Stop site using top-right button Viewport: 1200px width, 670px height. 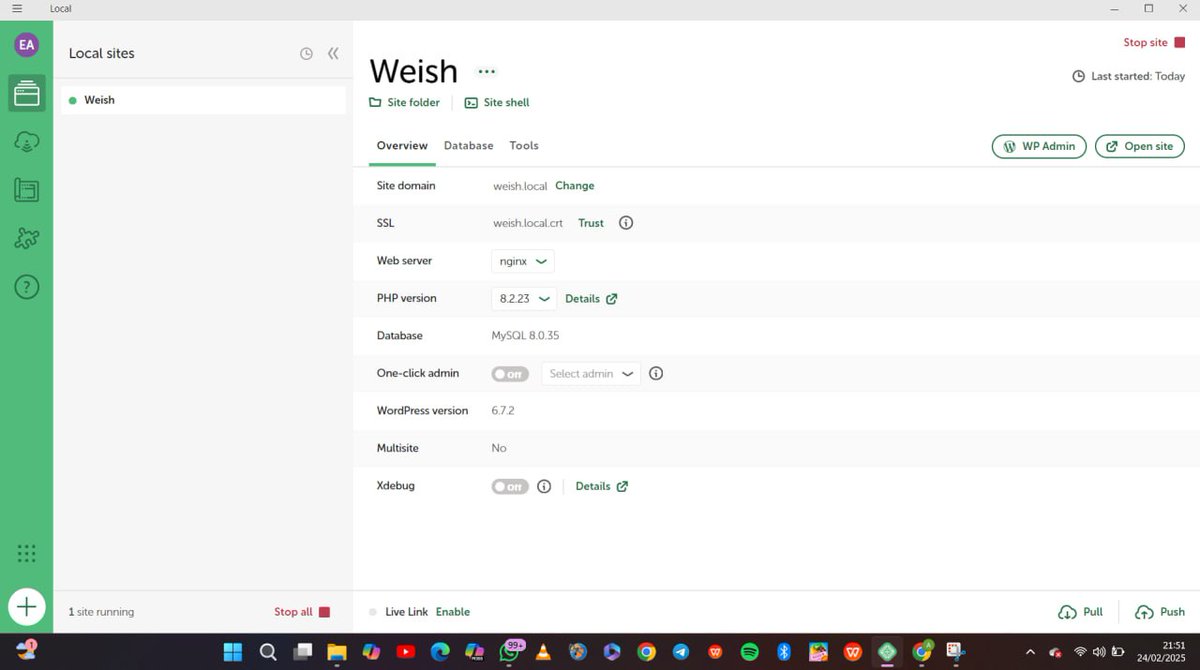tap(1154, 43)
